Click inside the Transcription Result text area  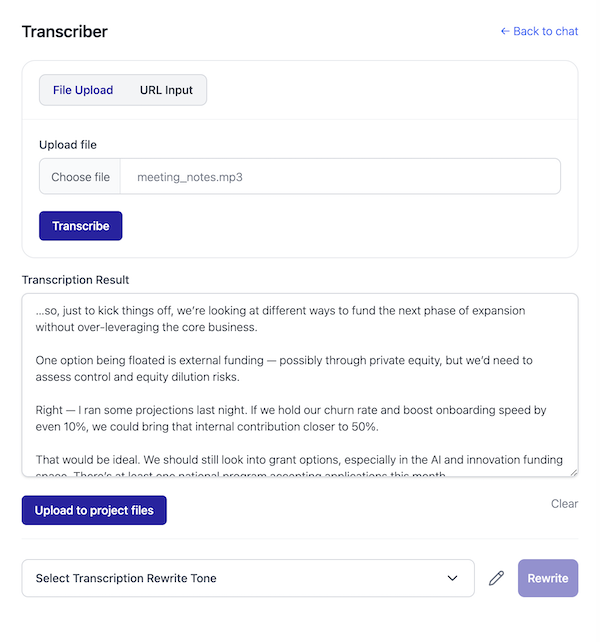[300, 385]
